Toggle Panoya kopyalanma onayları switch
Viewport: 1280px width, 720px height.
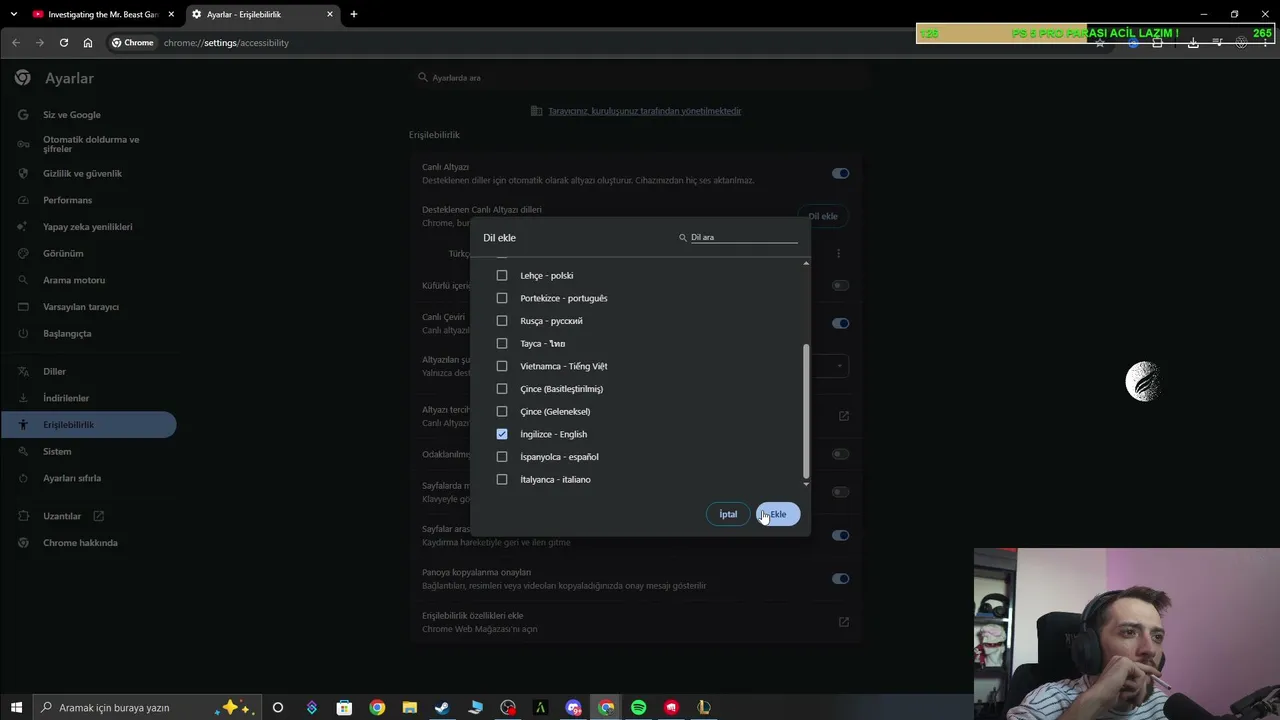pyautogui.click(x=840, y=578)
